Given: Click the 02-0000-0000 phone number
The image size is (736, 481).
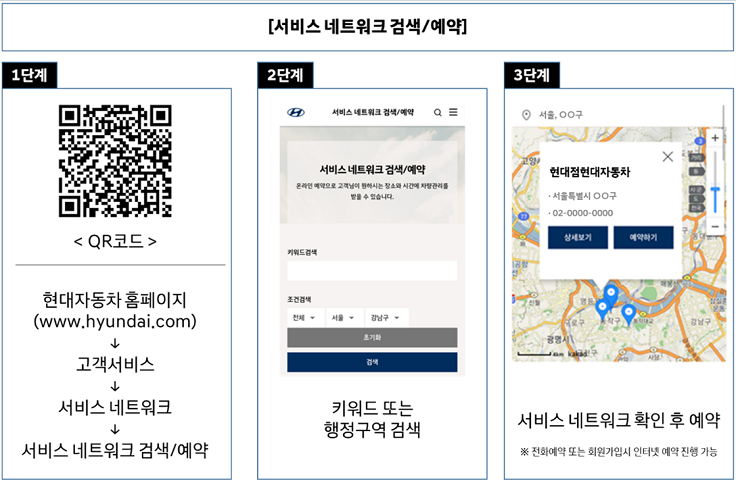Looking at the screenshot, I should point(583,213).
